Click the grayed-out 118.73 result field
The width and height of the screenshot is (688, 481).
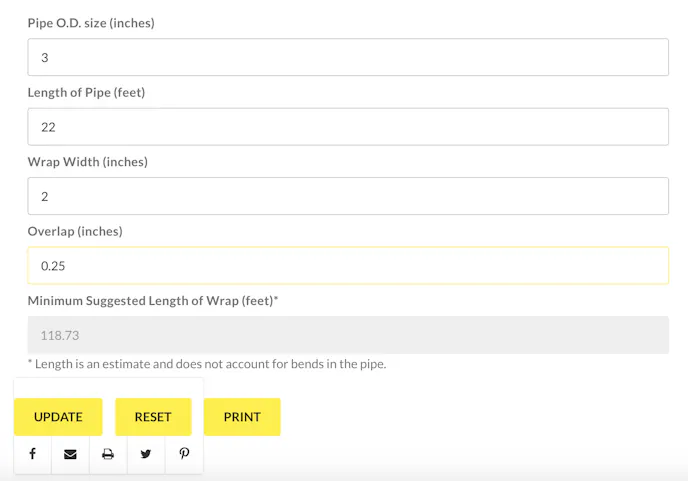[347, 335]
